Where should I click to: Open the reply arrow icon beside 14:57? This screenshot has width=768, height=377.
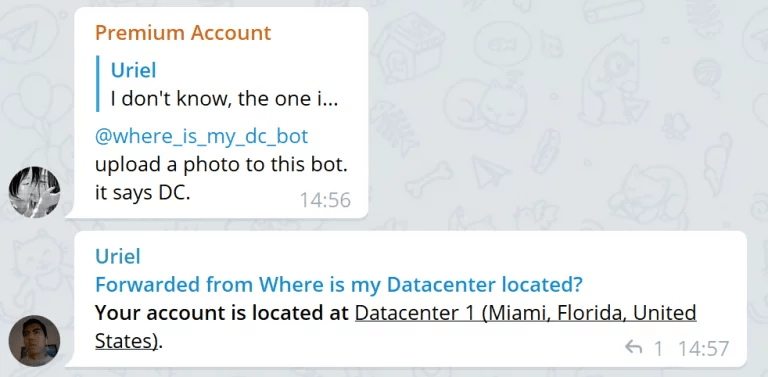point(633,348)
